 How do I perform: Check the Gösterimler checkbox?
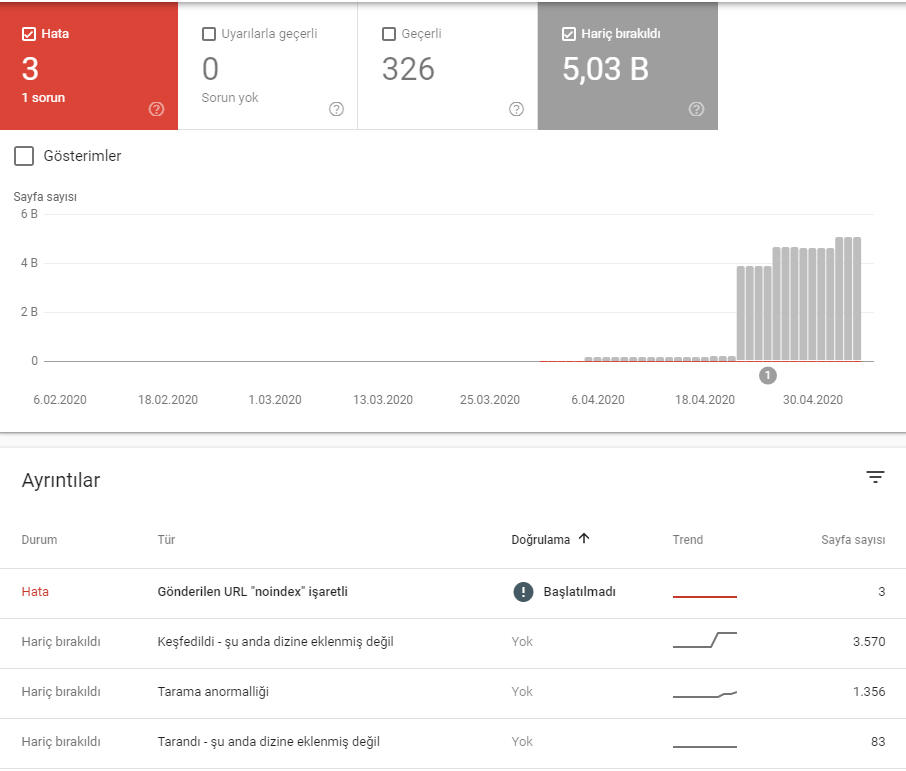[24, 156]
